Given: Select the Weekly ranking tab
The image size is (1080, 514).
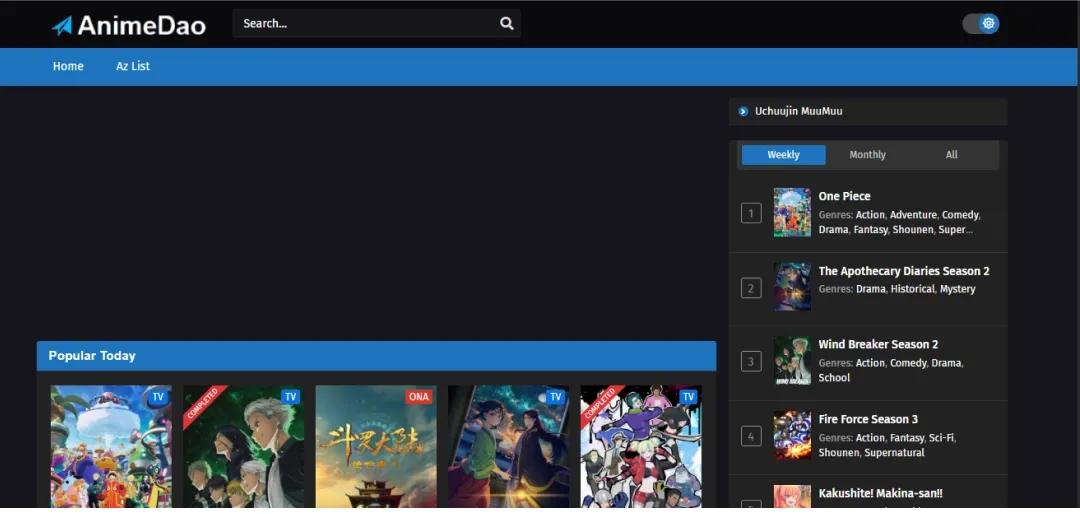Looking at the screenshot, I should coord(783,155).
